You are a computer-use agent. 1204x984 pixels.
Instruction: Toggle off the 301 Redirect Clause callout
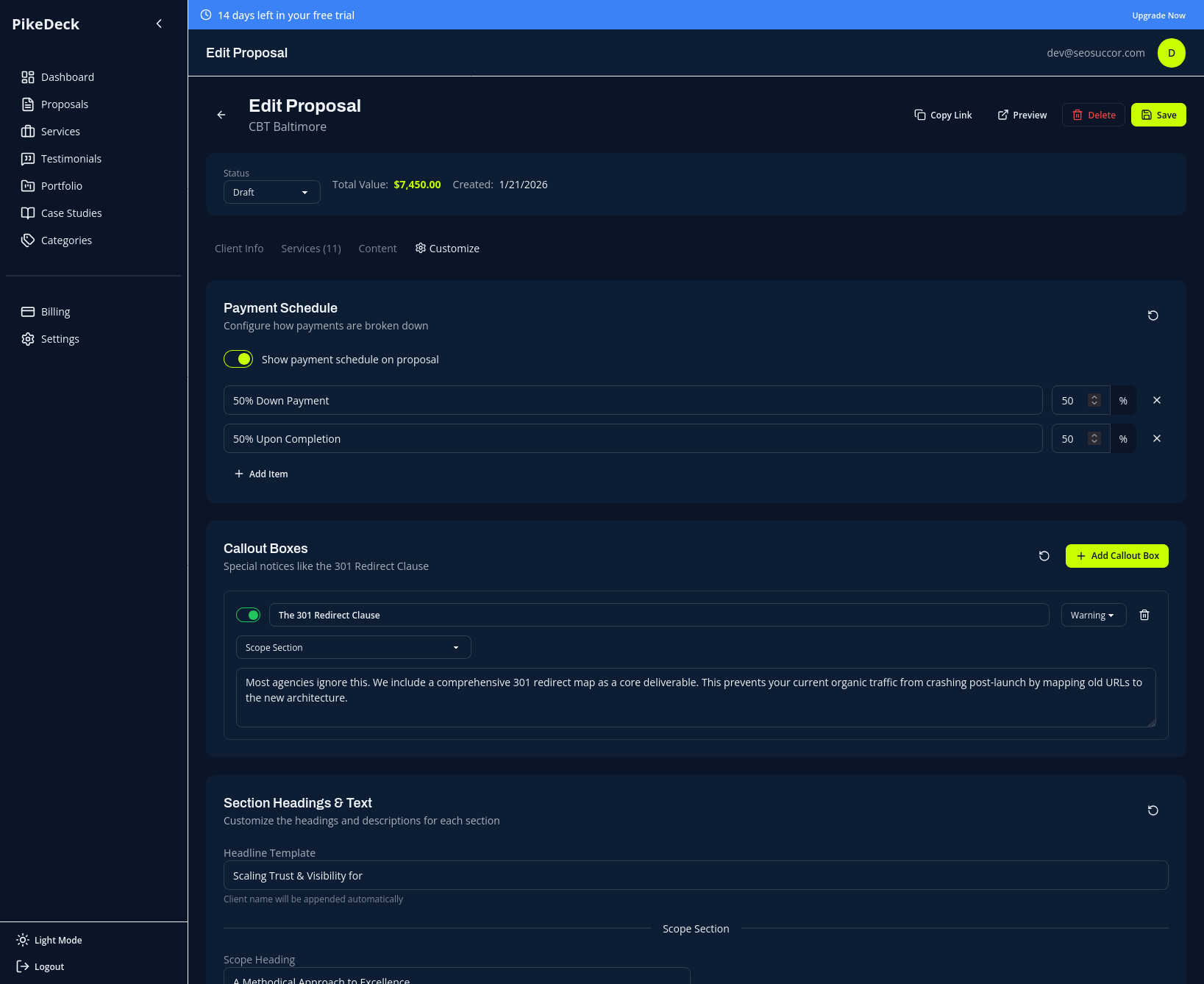click(x=249, y=615)
